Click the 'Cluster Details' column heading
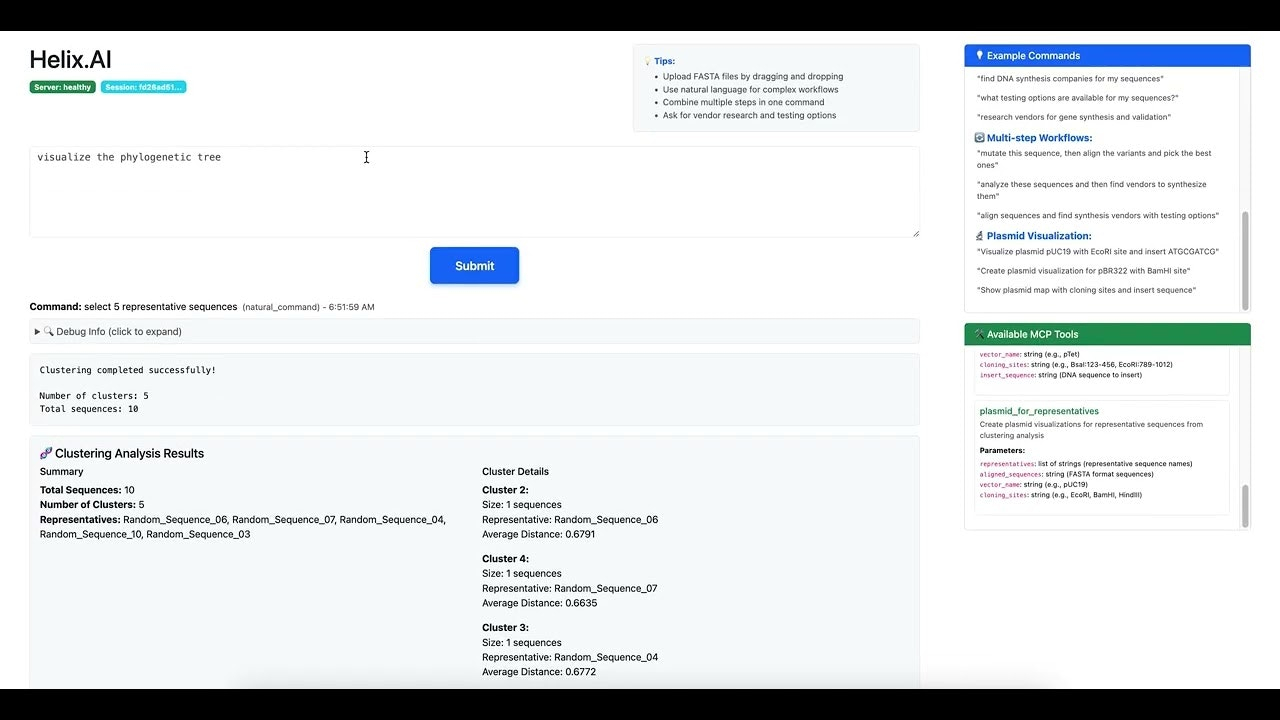Image resolution: width=1280 pixels, height=720 pixels. point(515,471)
